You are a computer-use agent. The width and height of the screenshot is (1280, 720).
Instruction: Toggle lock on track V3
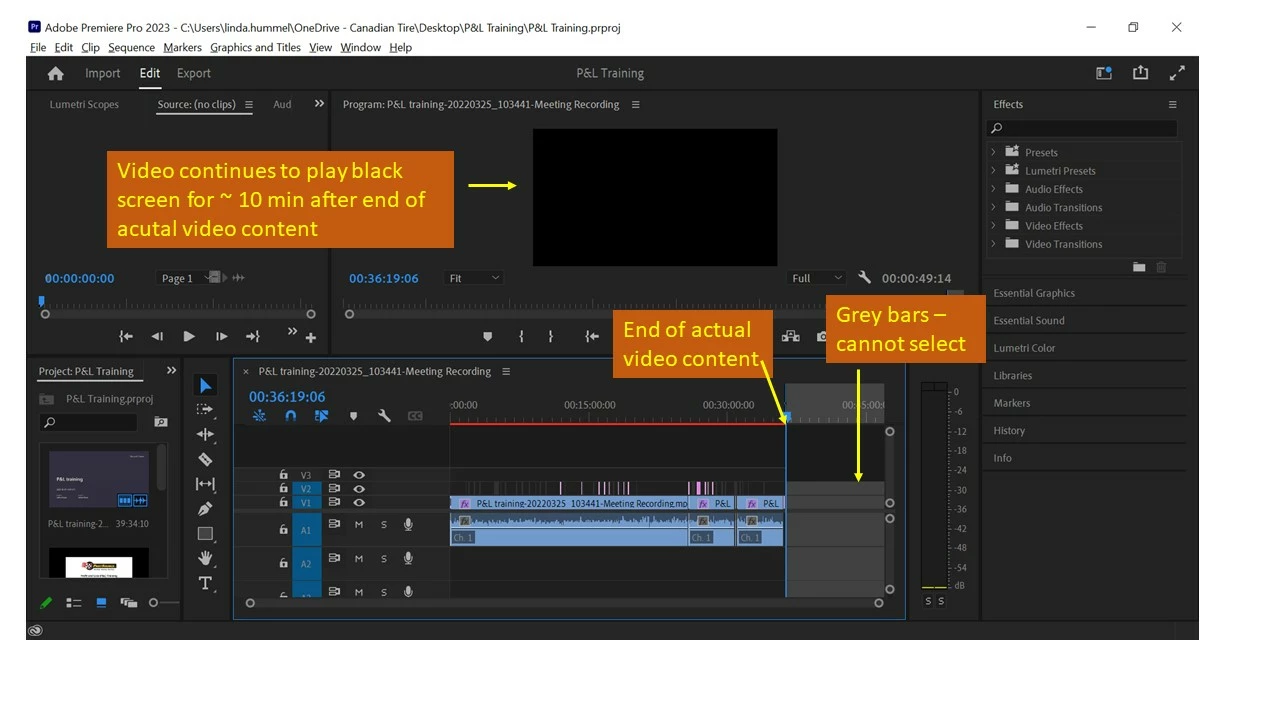point(283,475)
